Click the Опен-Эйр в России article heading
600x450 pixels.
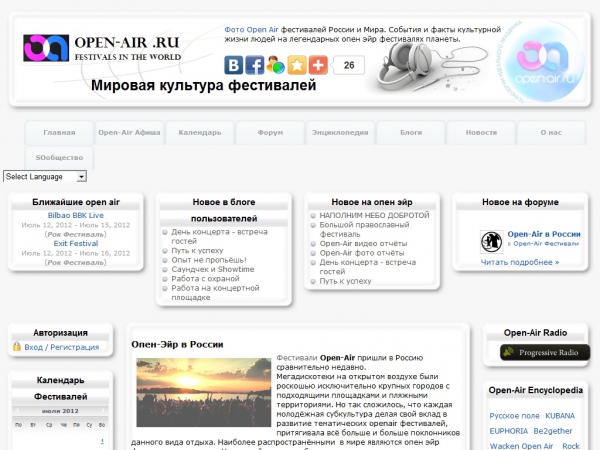tap(177, 344)
